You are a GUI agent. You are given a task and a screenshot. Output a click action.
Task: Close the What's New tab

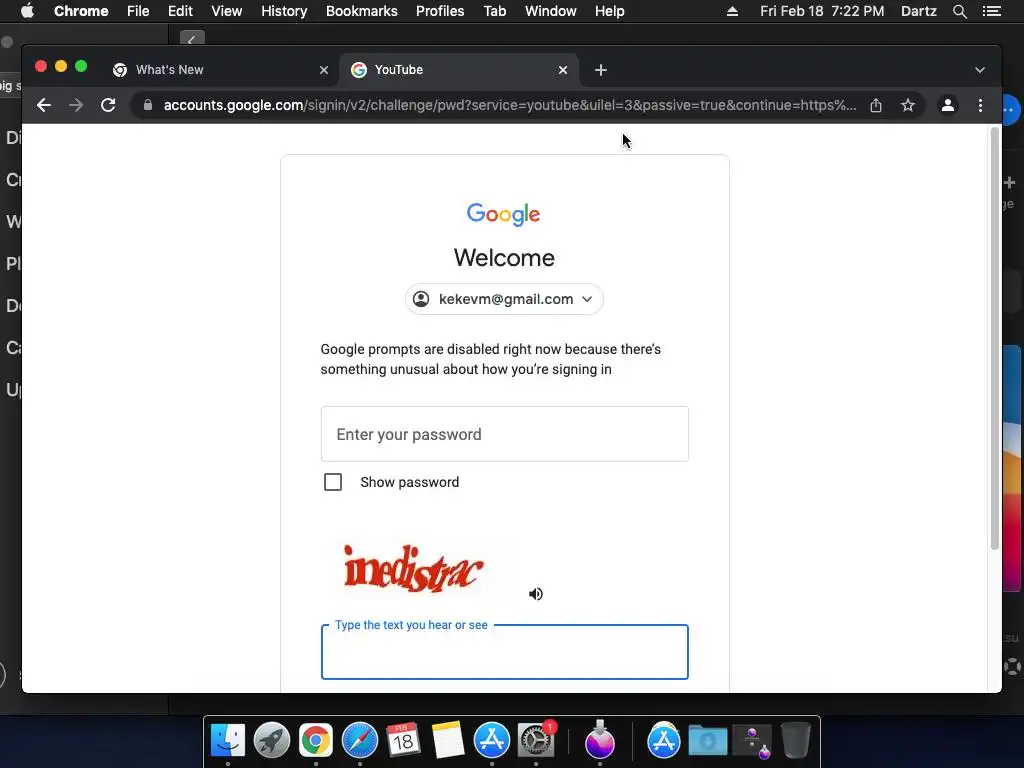pos(324,70)
